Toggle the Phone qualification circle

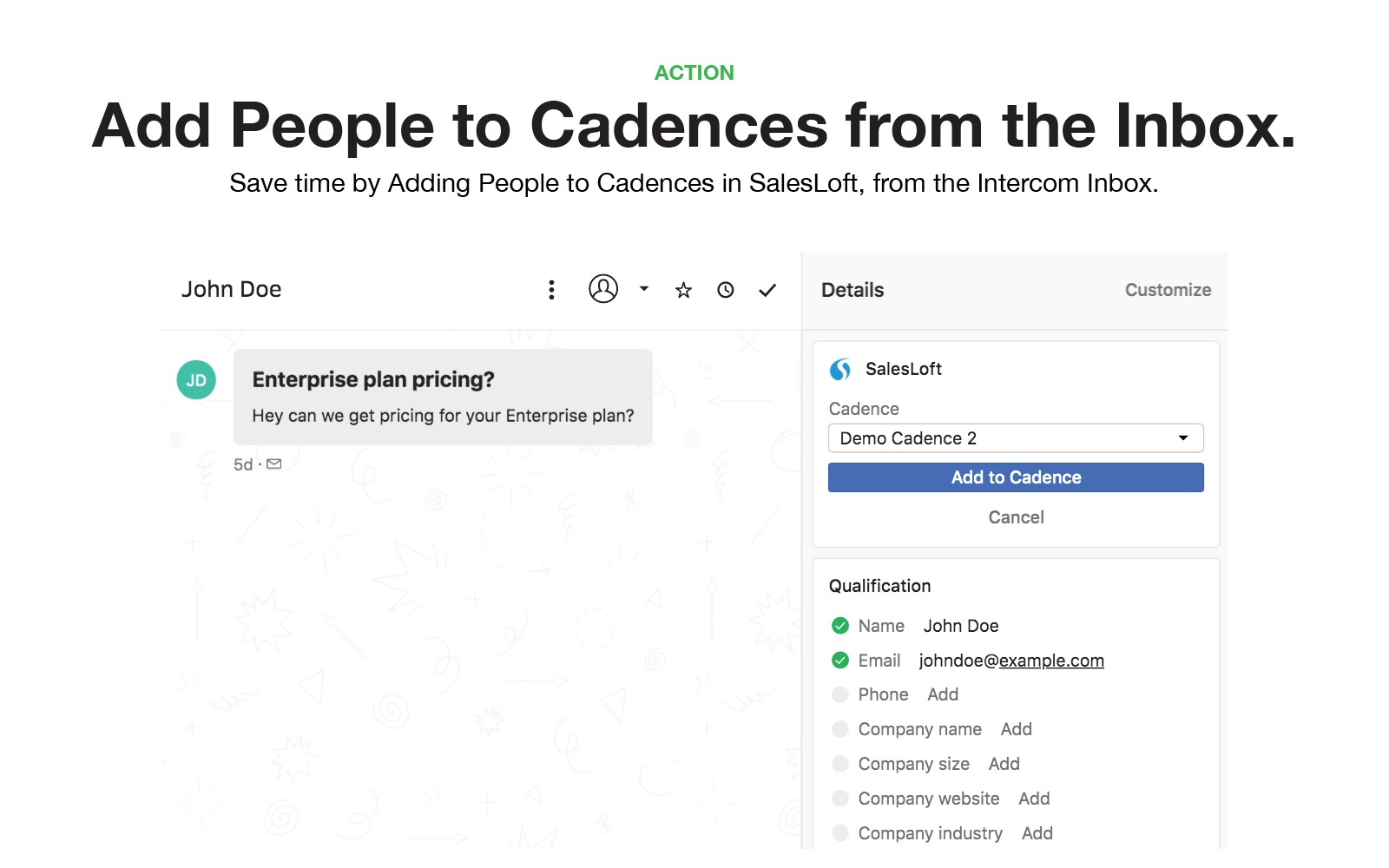point(840,694)
